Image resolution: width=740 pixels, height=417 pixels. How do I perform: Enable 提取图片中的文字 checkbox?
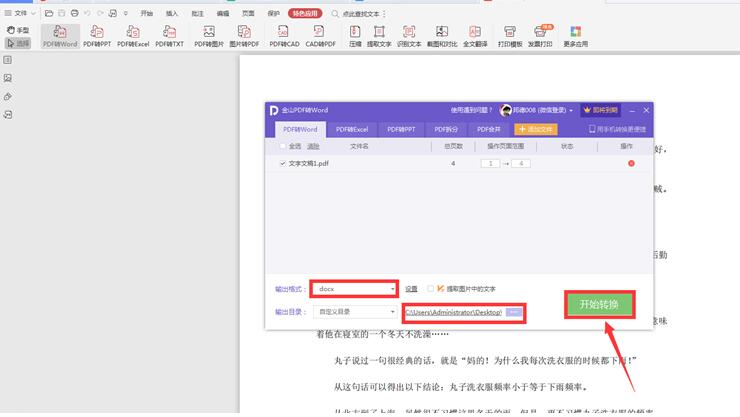click(x=430, y=289)
